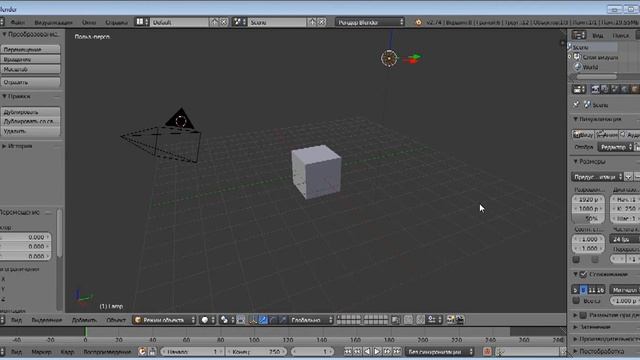Viewport: 640px width, 360px height.
Task: Click the OpenGL render image camera icon
Action: pyautogui.click(x=451, y=320)
